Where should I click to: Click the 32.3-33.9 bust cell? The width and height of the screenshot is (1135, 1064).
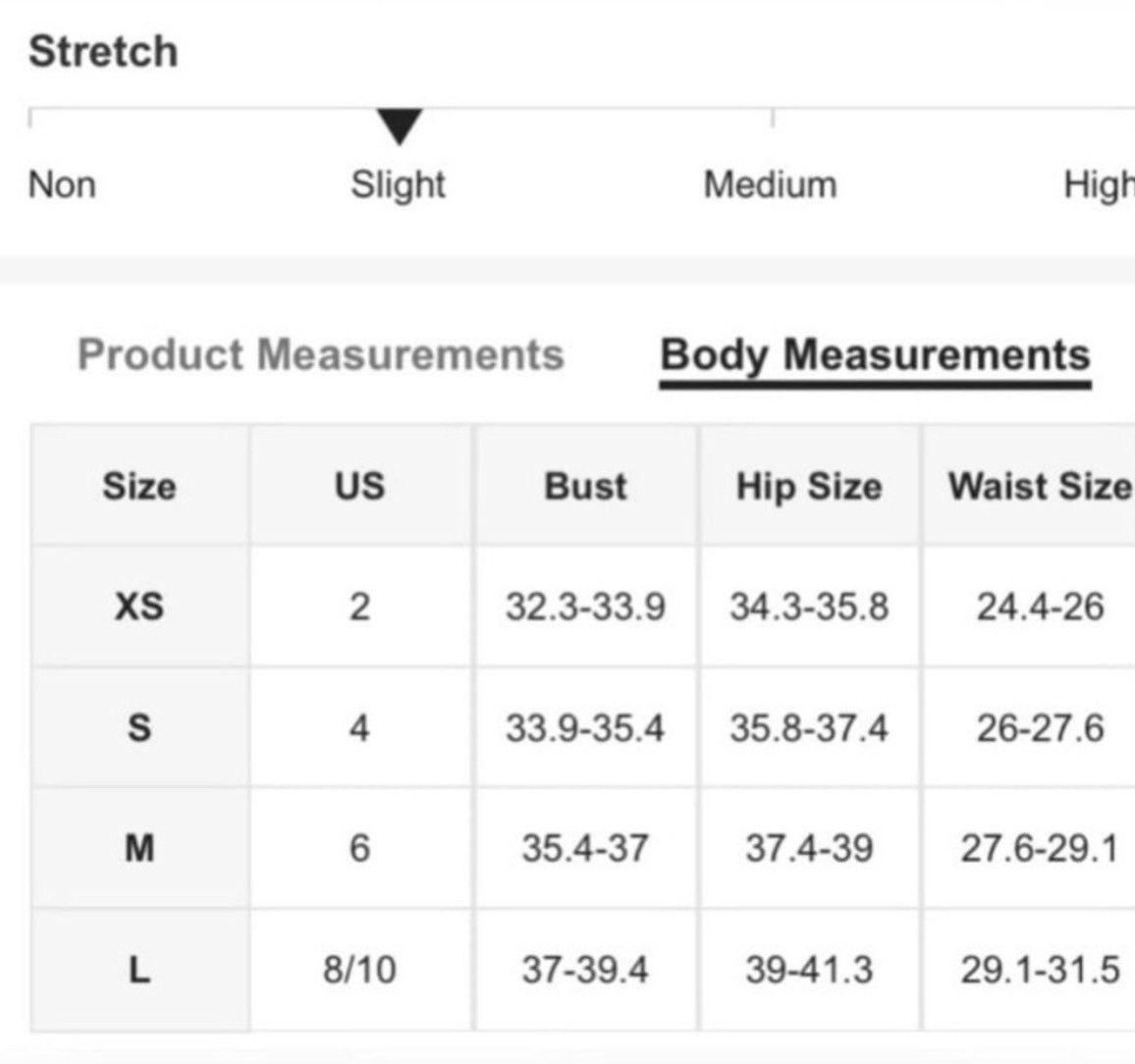[585, 606]
